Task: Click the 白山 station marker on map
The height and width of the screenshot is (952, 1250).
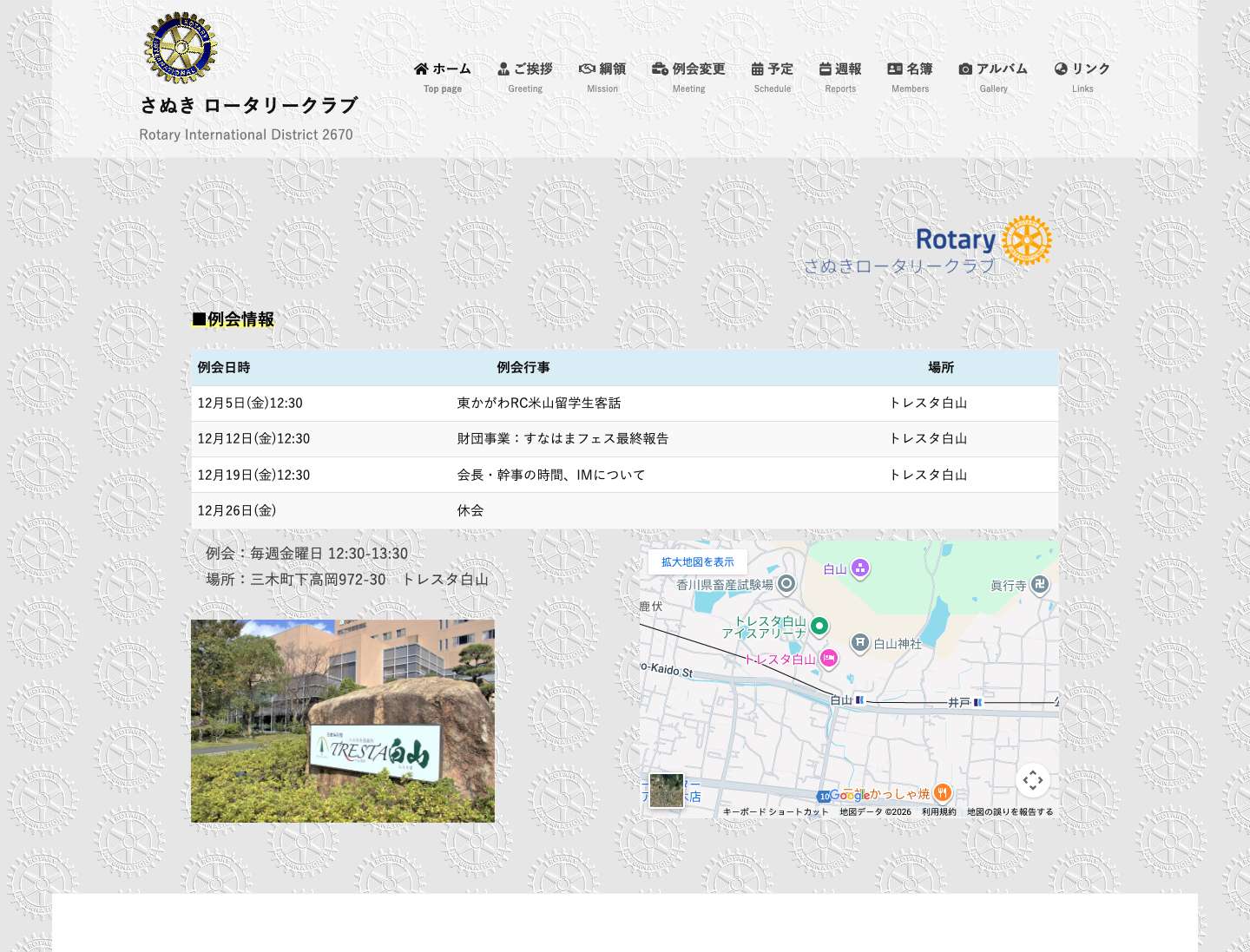Action: (x=859, y=700)
